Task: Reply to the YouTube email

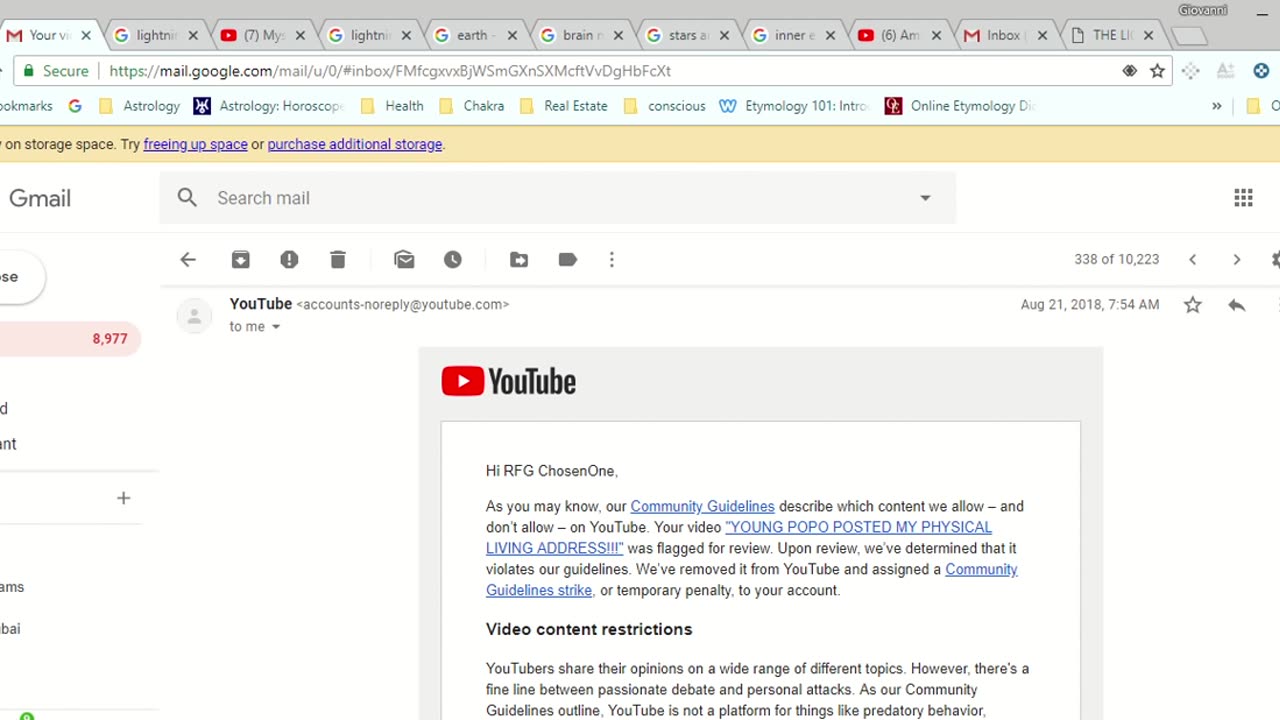Action: pyautogui.click(x=1237, y=305)
